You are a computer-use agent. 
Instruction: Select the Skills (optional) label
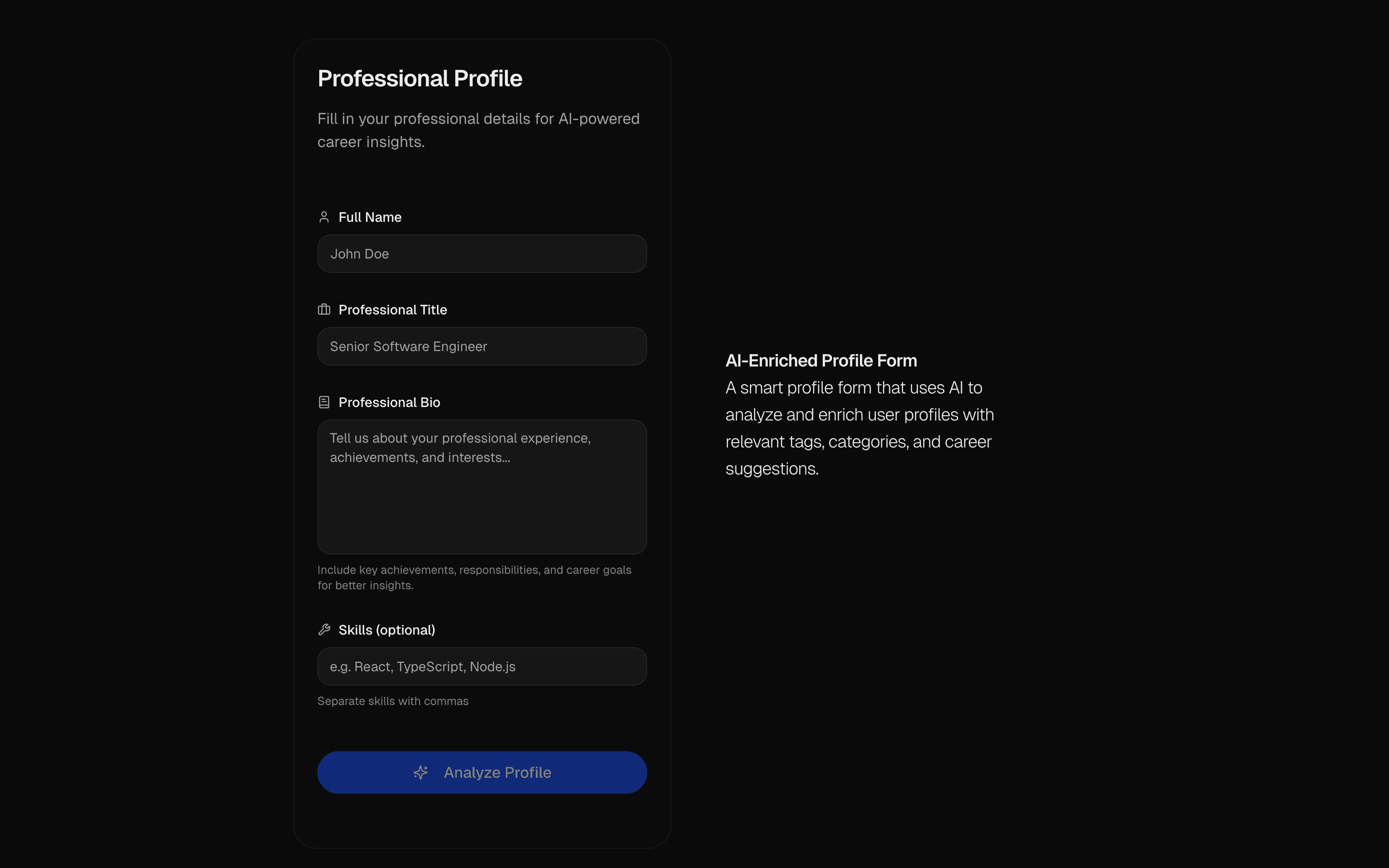[x=386, y=629]
